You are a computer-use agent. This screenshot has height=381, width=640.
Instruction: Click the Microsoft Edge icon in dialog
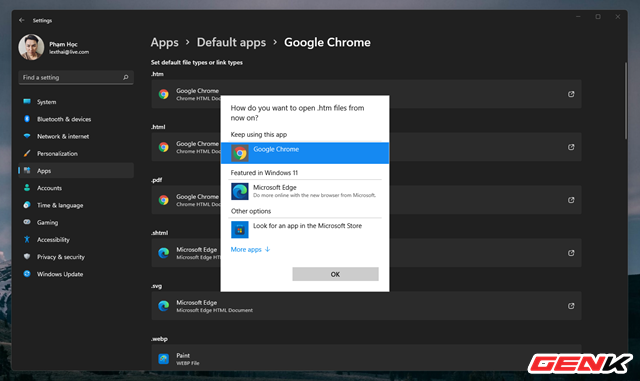pyautogui.click(x=240, y=192)
